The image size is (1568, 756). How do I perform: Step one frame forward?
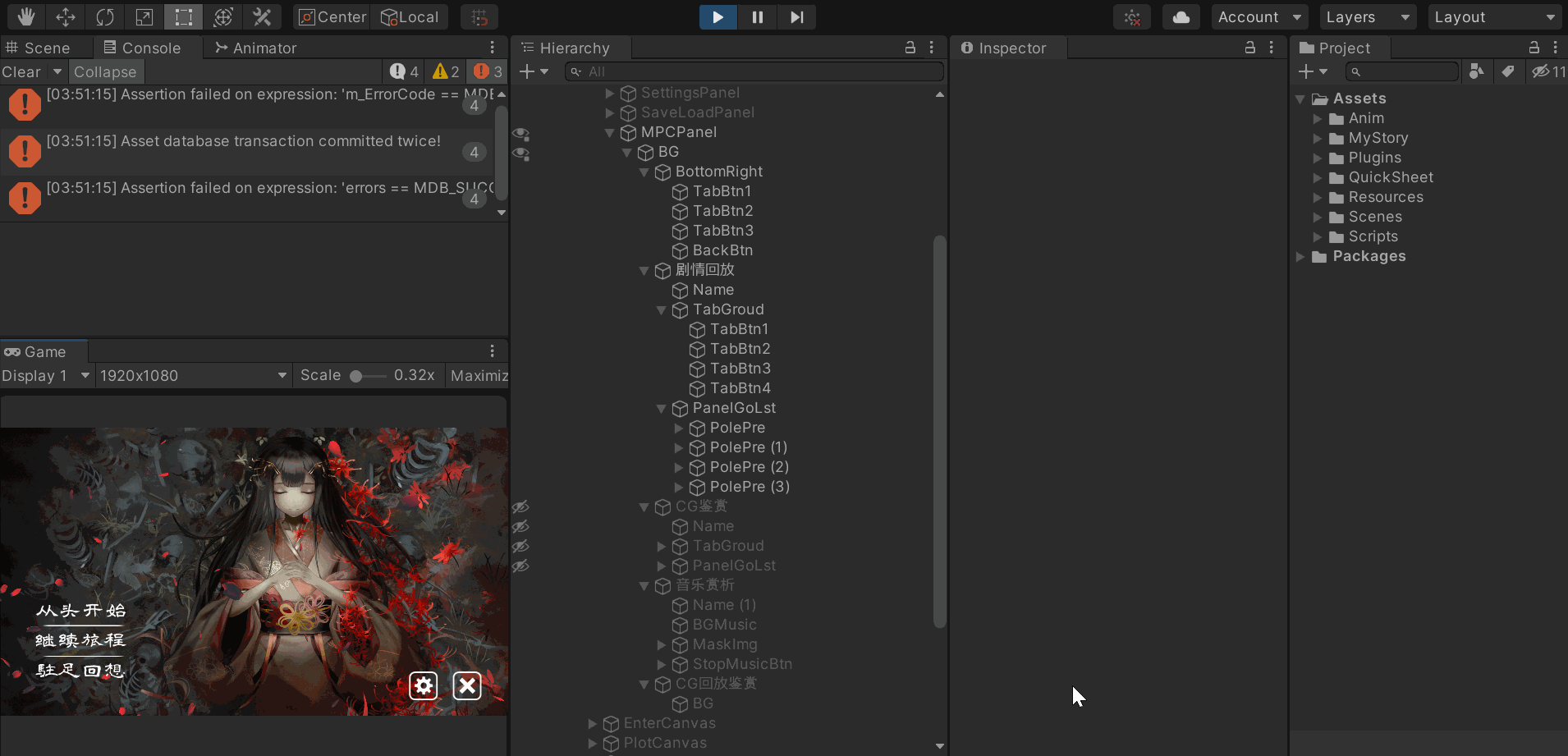coord(796,16)
